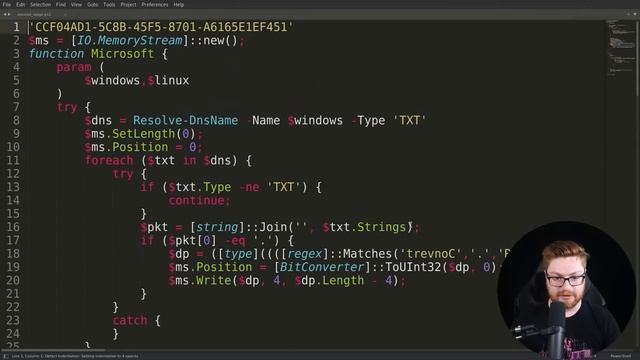This screenshot has height=360, width=640.
Task: Click the status bar line and column message
Action: [75, 356]
